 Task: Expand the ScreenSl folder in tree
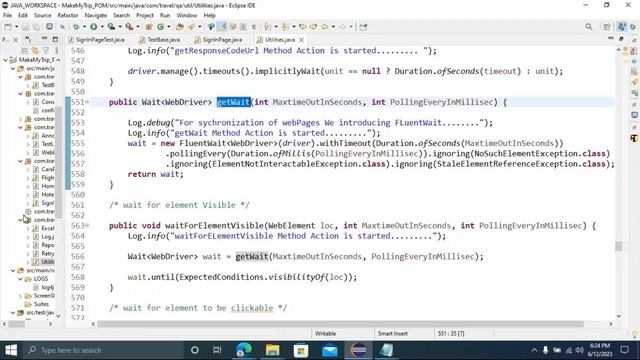20,296
